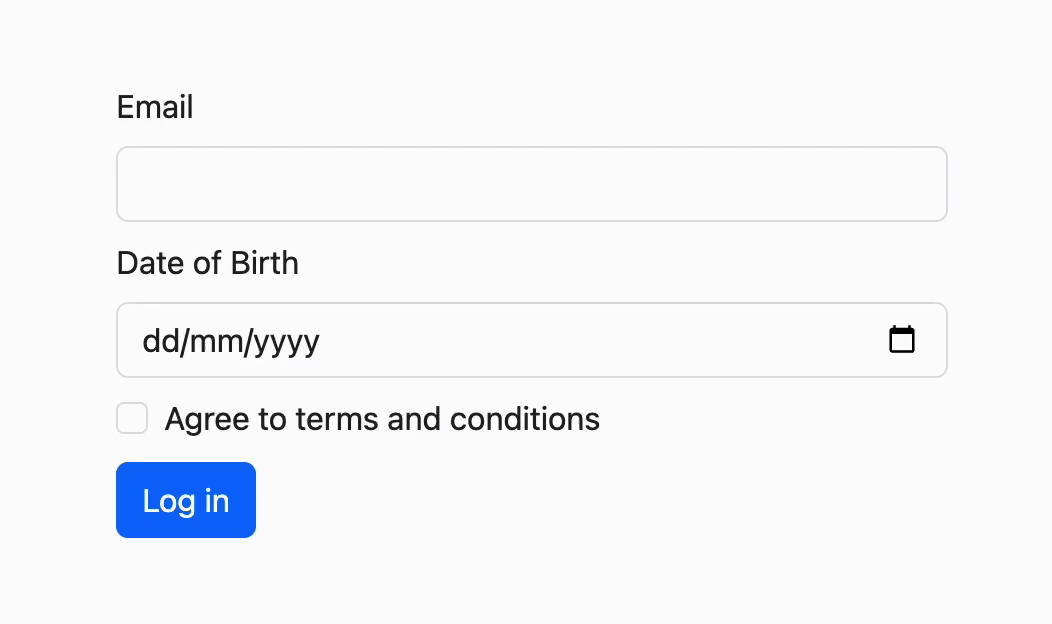Tick the Agree to terms checkbox

click(132, 418)
